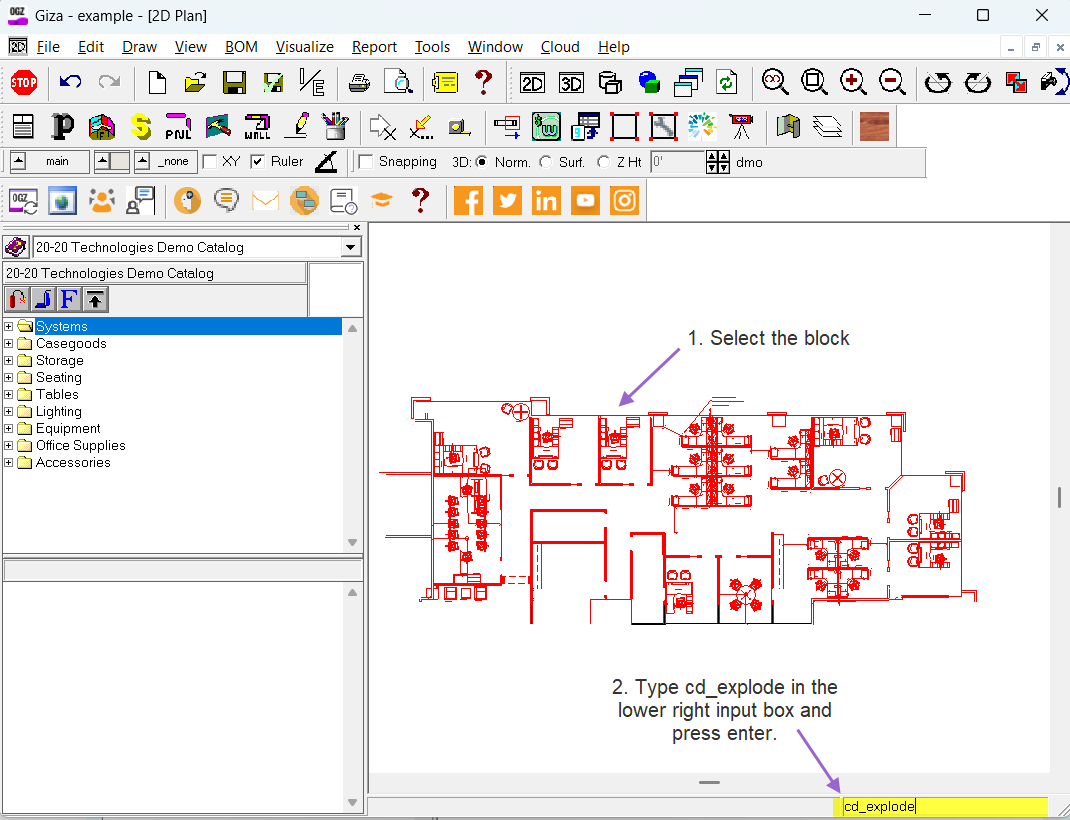This screenshot has height=820, width=1070.
Task: Open the catalog selection dropdown
Action: point(351,247)
